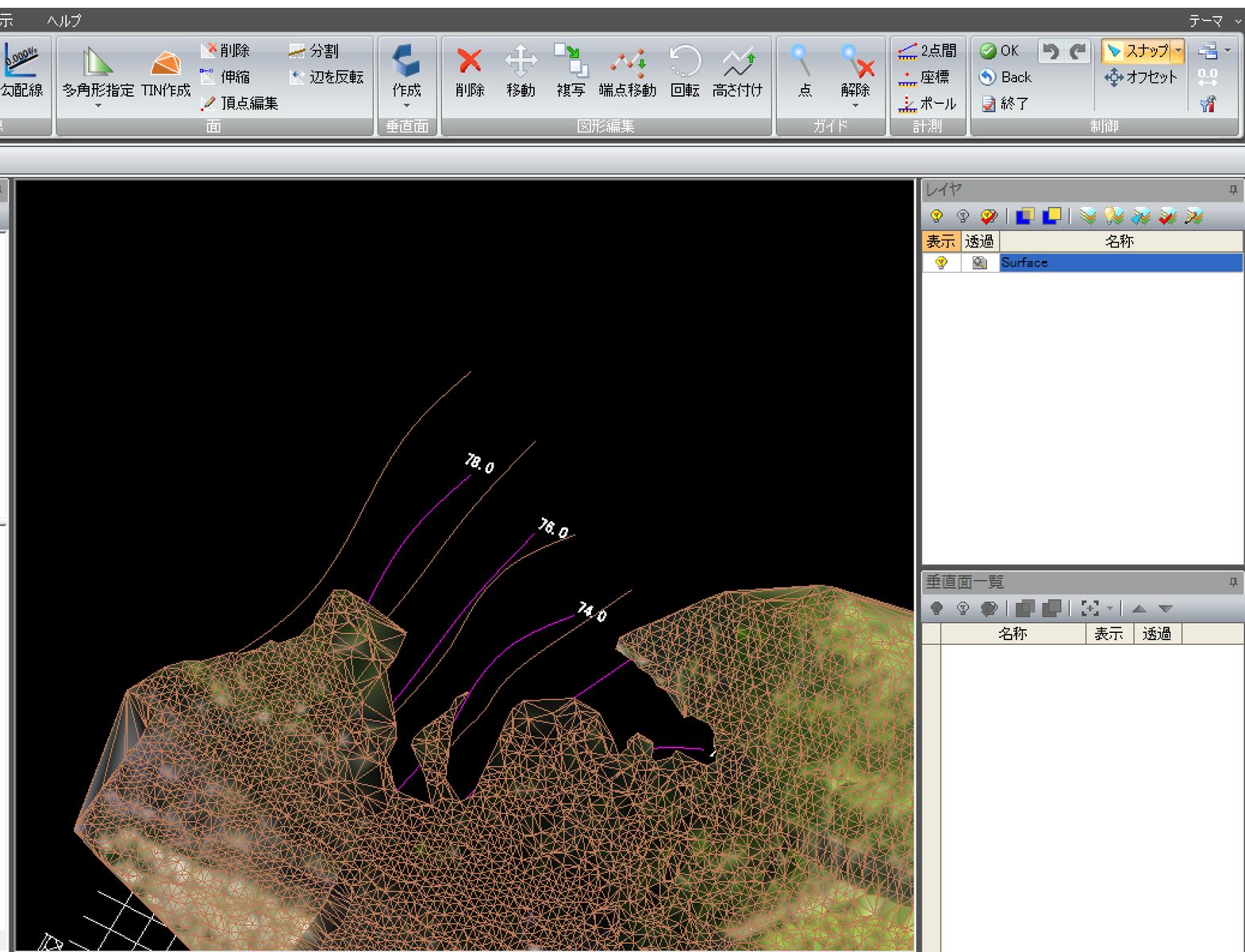This screenshot has width=1245, height=952.
Task: Select the 回転 rotate tool
Action: pyautogui.click(x=685, y=71)
